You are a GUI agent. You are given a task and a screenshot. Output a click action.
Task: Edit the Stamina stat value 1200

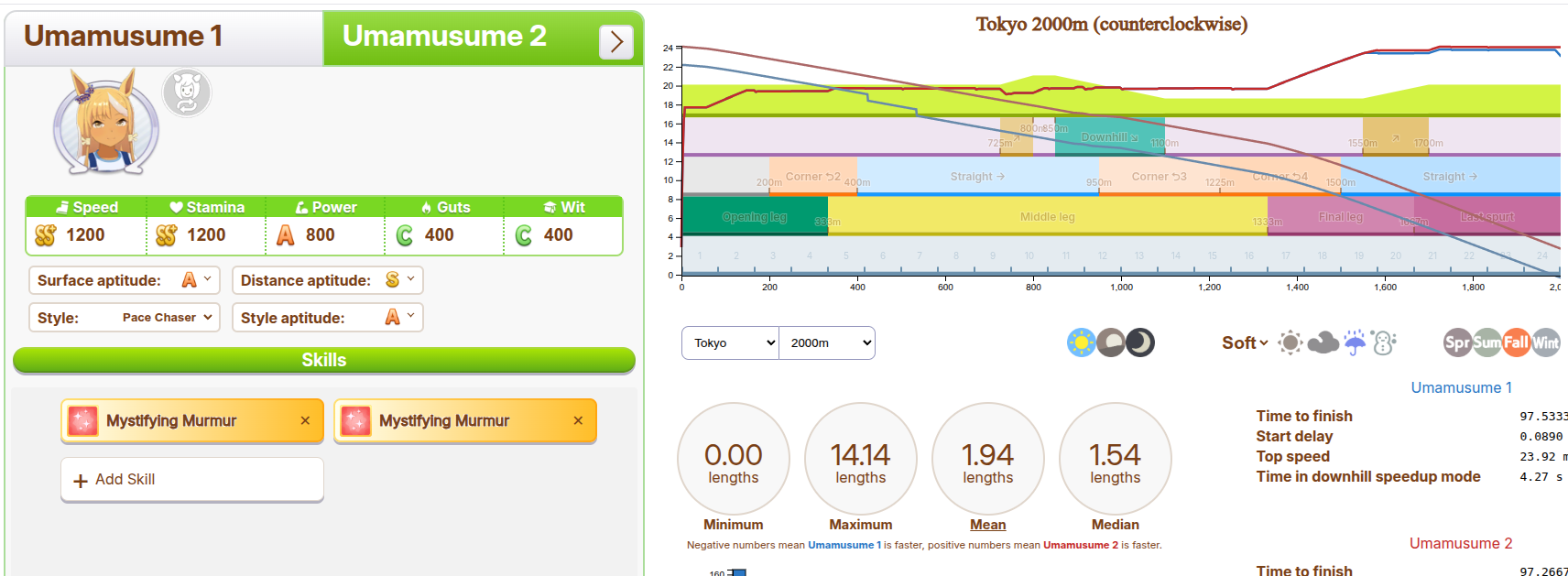click(206, 235)
